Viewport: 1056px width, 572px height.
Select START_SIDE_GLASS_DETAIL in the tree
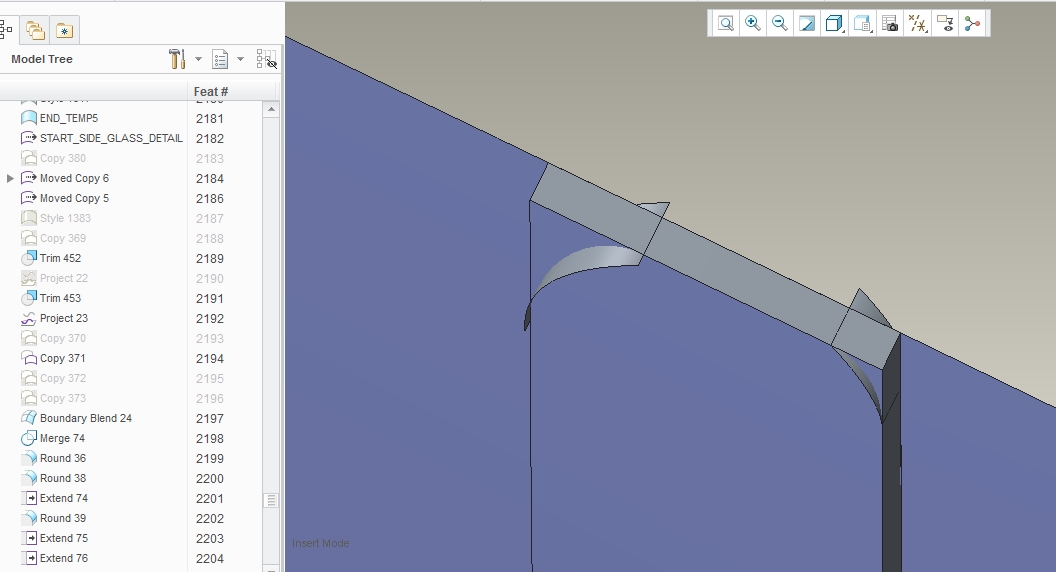[111, 138]
